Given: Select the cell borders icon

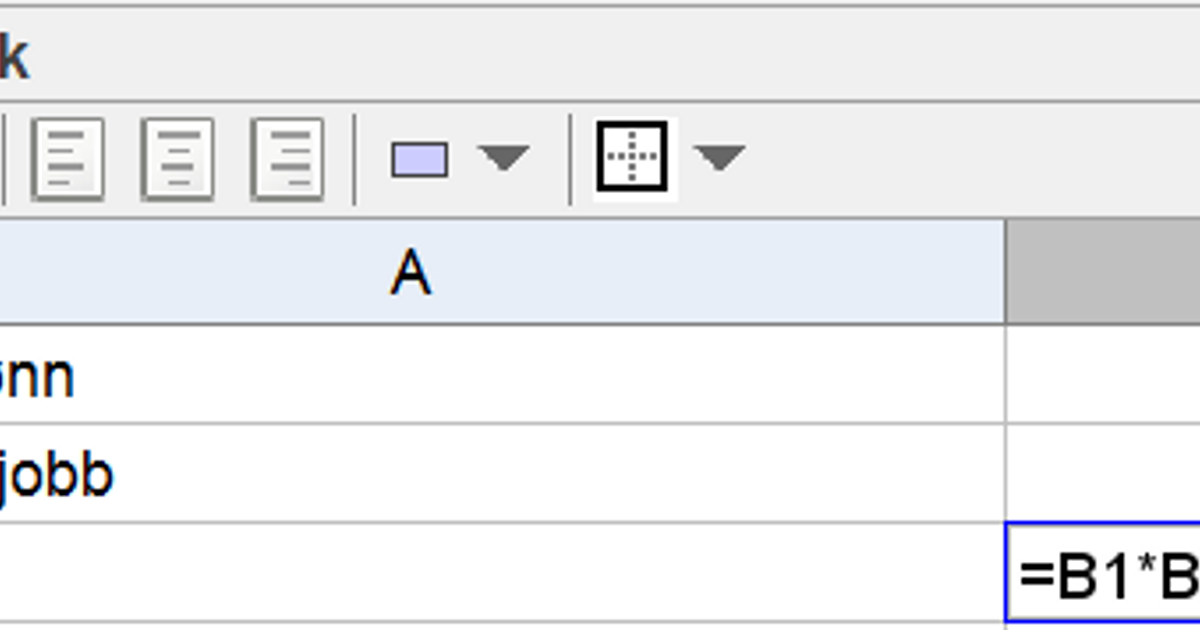Looking at the screenshot, I should (x=633, y=158).
